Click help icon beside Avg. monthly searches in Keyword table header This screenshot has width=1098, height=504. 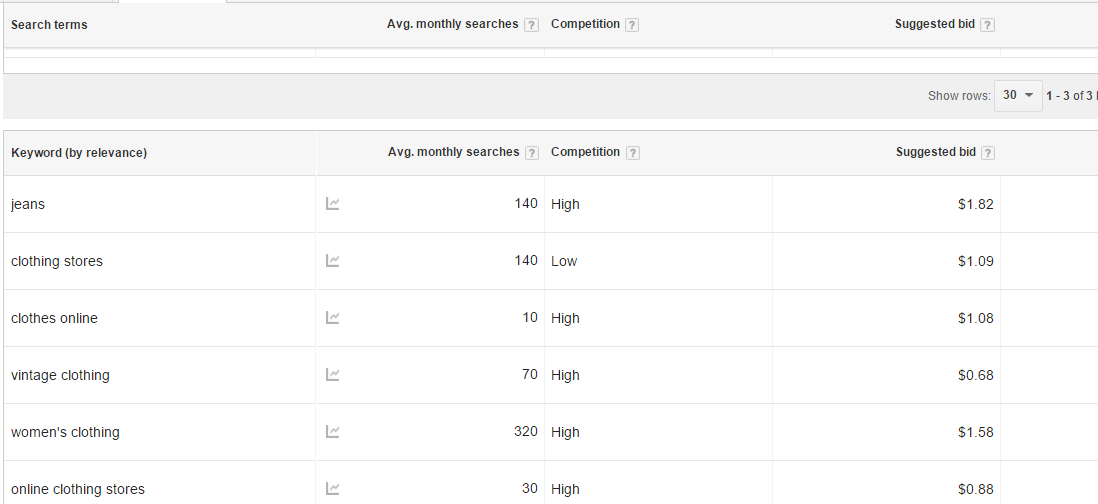[x=532, y=153]
